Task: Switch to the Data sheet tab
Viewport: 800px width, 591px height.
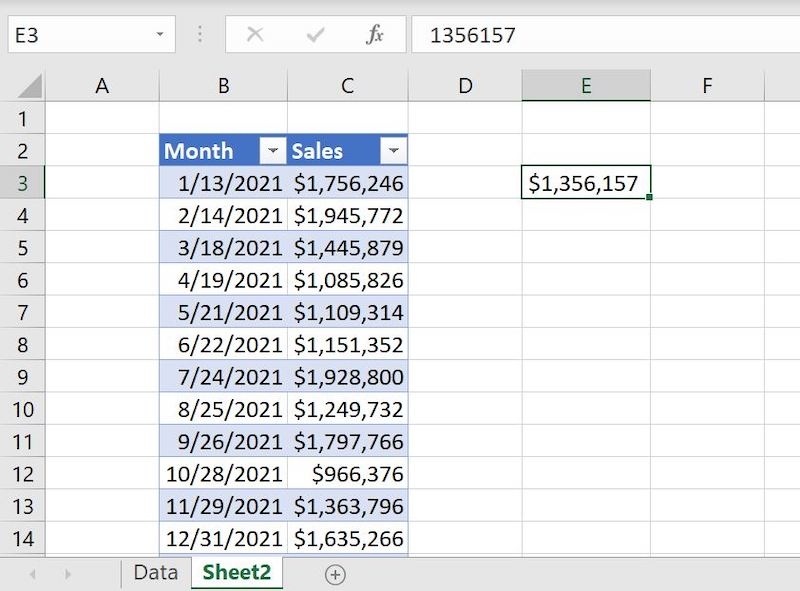Action: [x=155, y=575]
